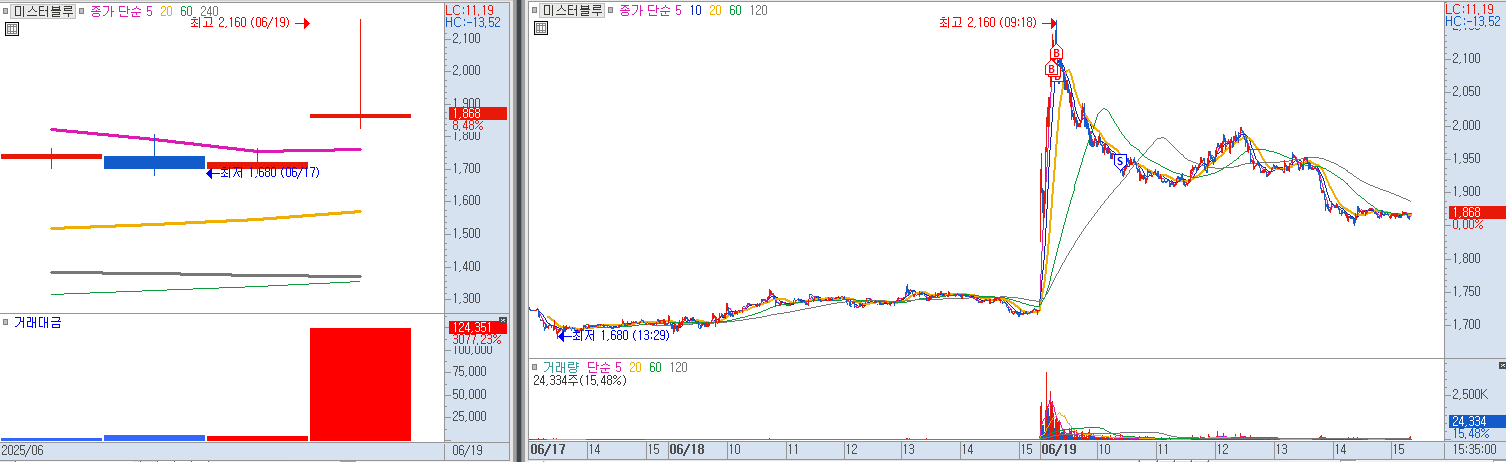Click the top B buy marker on right chart
Viewport: 1506px width, 462px height.
point(1056,53)
